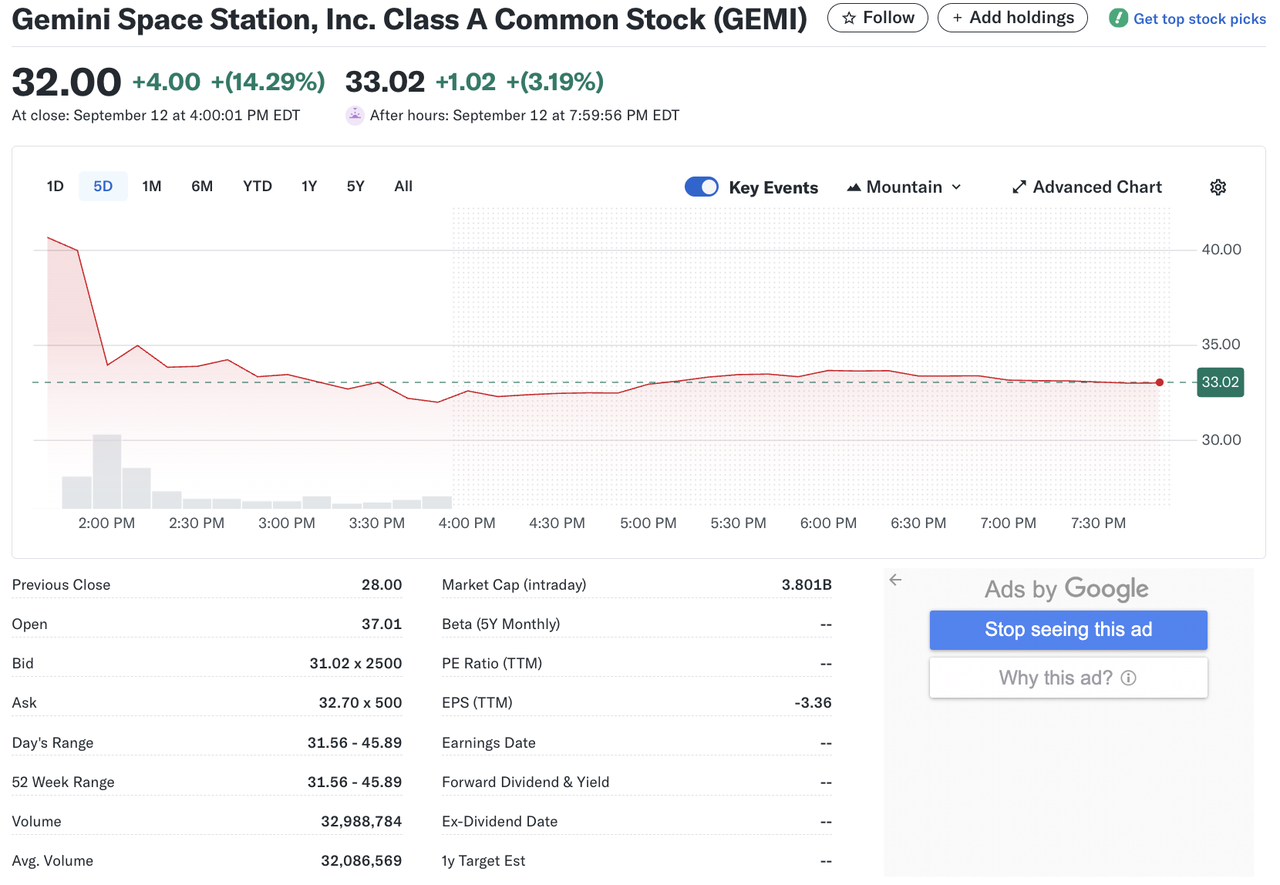Image resolution: width=1280 pixels, height=885 pixels.
Task: Open Get top stock picks link
Action: pyautogui.click(x=1199, y=19)
